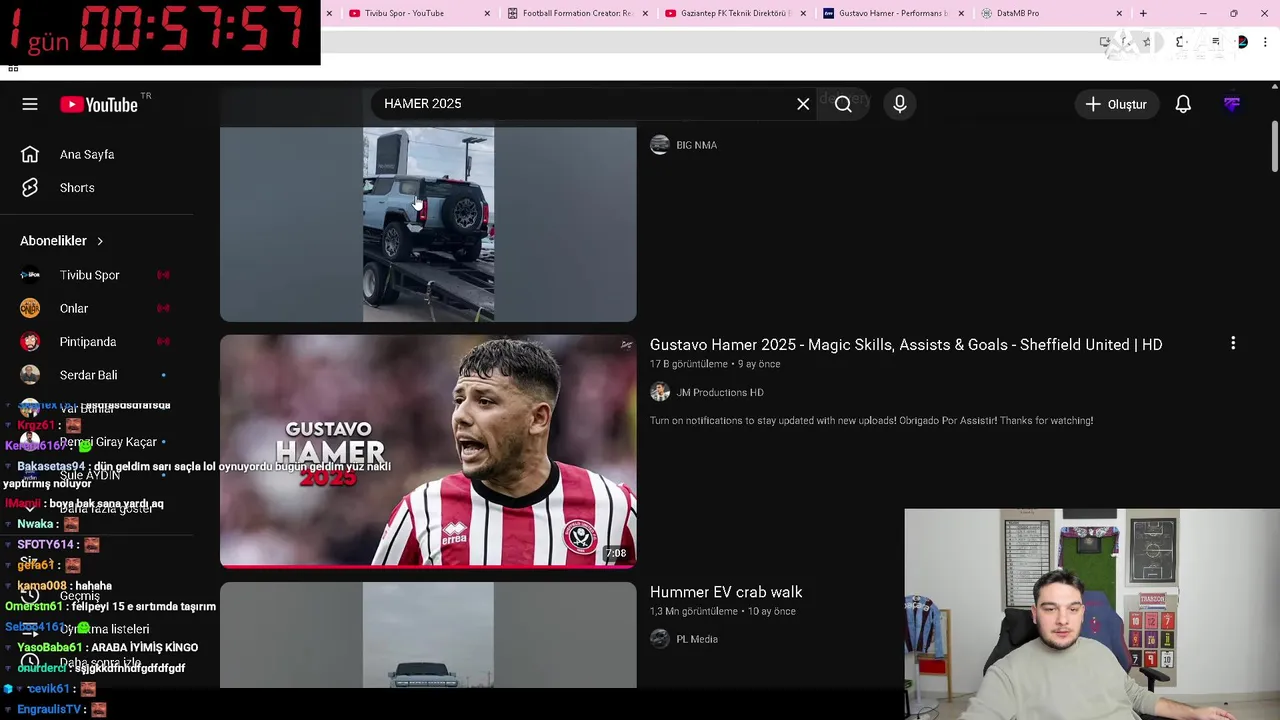Clear the search box with the X icon
Viewport: 1280px width, 720px height.
click(x=803, y=104)
